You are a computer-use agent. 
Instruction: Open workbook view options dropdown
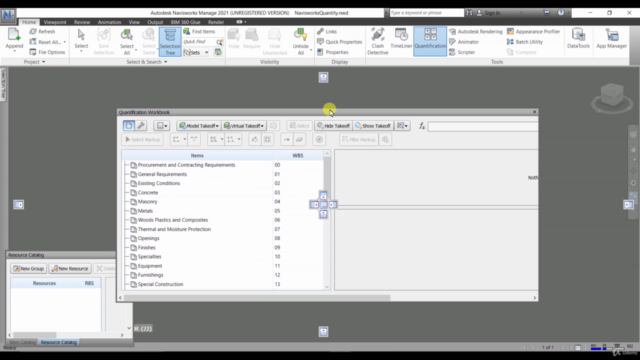[x=161, y=126]
